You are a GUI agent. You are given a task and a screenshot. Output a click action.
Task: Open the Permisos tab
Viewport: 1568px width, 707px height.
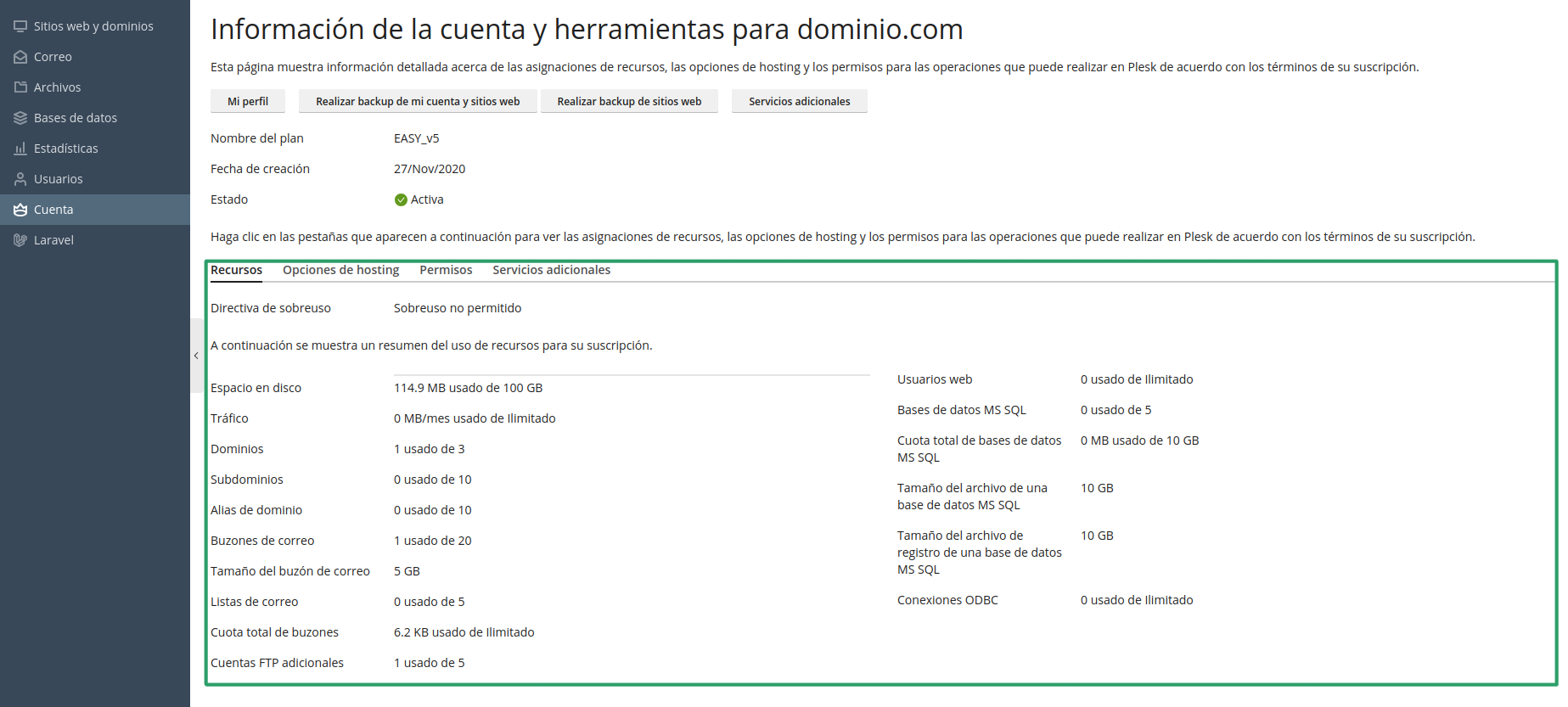(446, 270)
